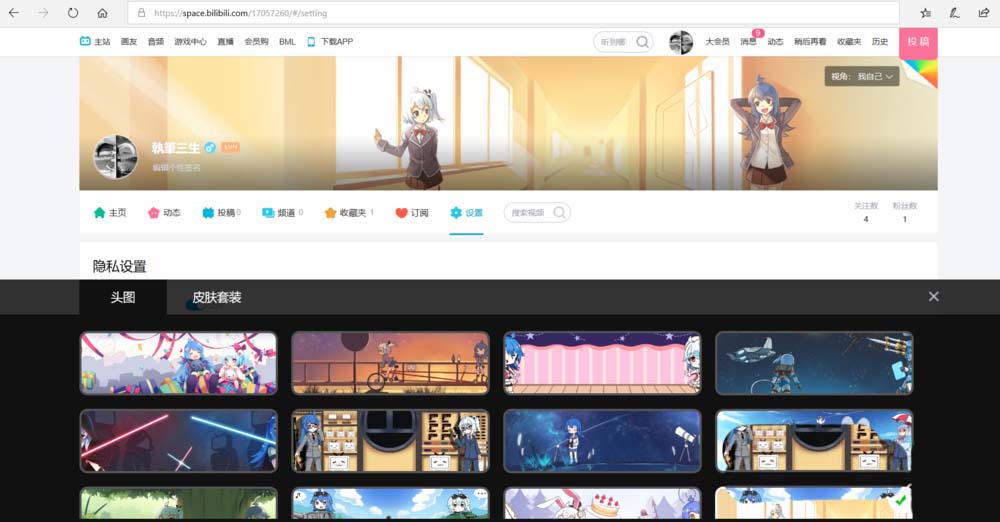1000x522 pixels.
Task: Open 历史 in the top bar
Action: 879,41
